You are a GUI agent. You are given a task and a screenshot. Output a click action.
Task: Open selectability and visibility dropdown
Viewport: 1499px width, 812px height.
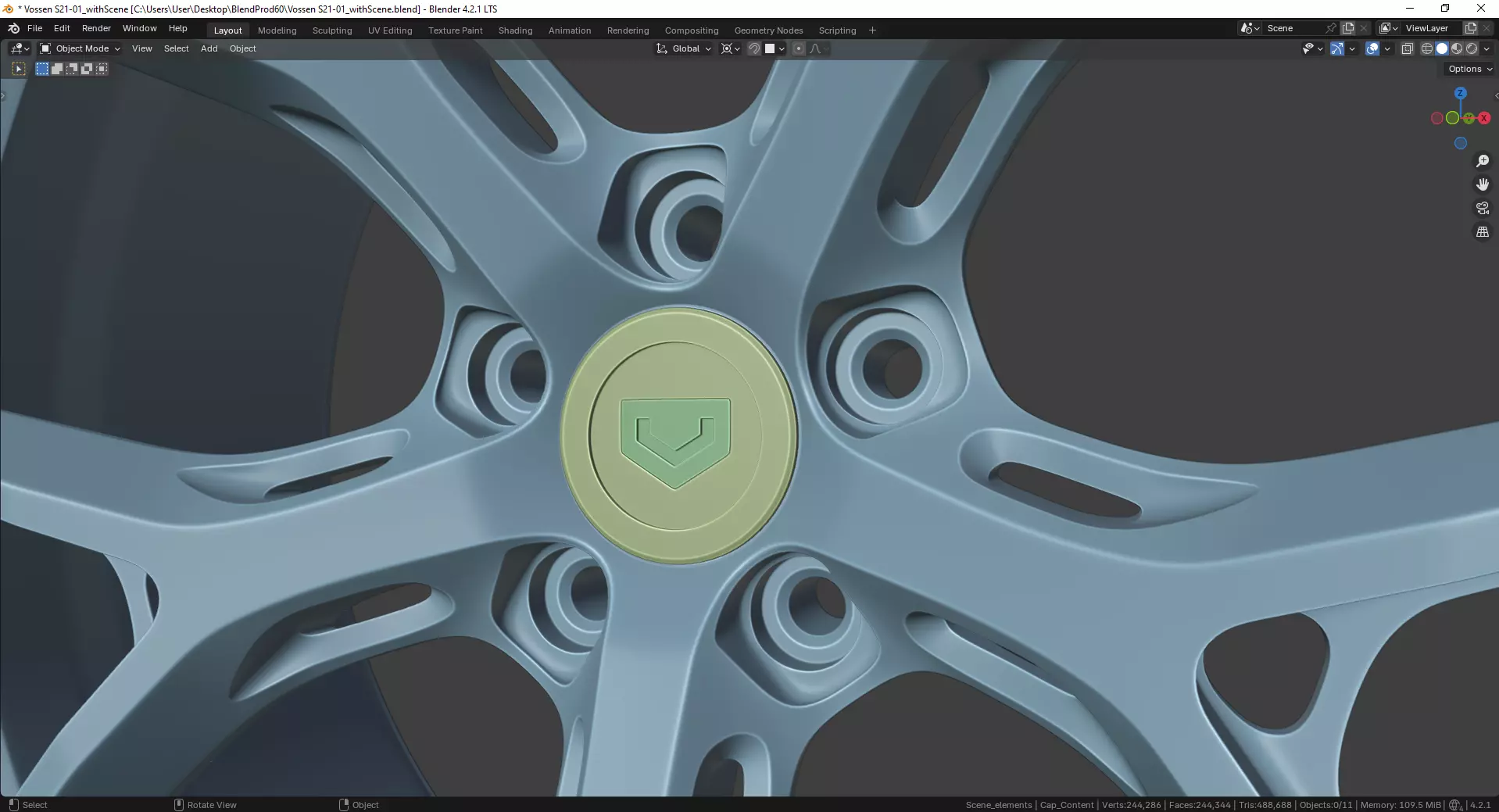(x=1312, y=48)
